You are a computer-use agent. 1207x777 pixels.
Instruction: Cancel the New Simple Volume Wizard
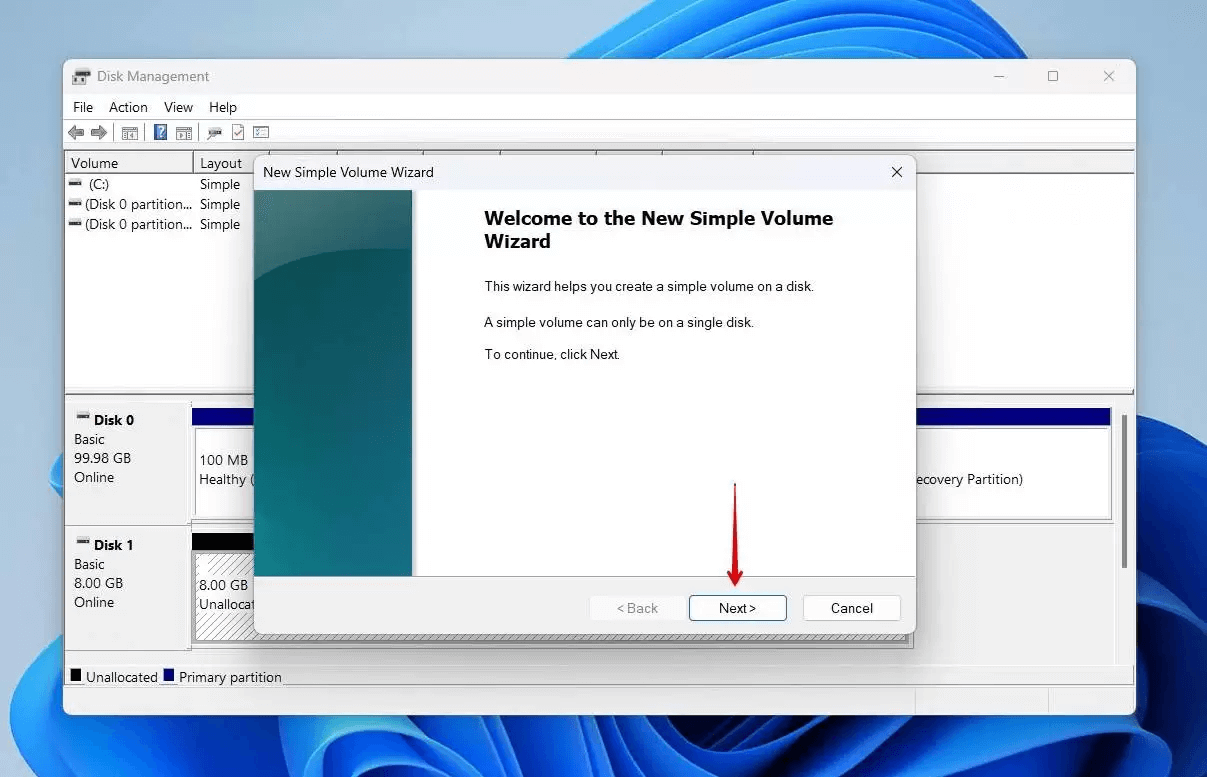pyautogui.click(x=851, y=608)
